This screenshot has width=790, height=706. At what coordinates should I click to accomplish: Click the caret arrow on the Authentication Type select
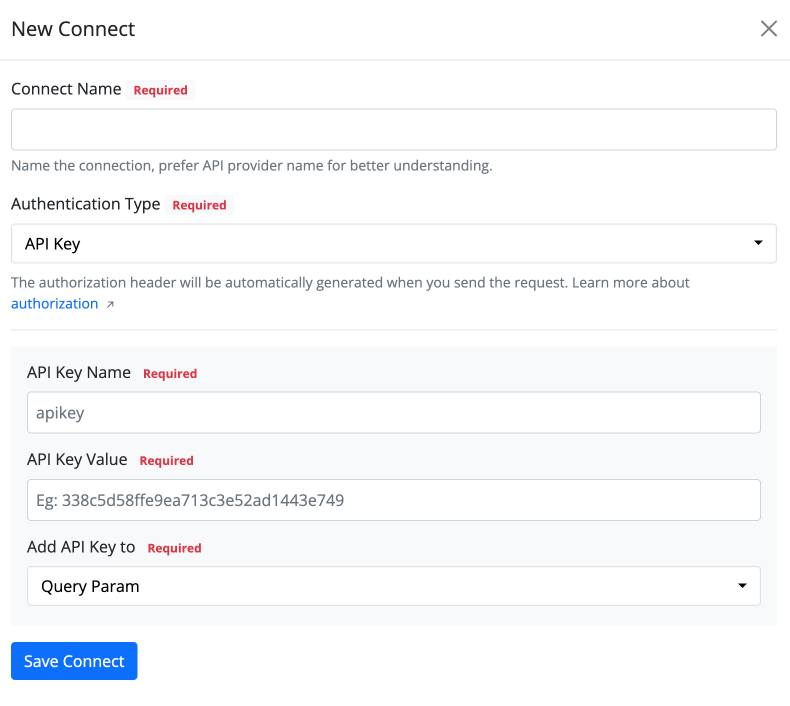pos(758,243)
